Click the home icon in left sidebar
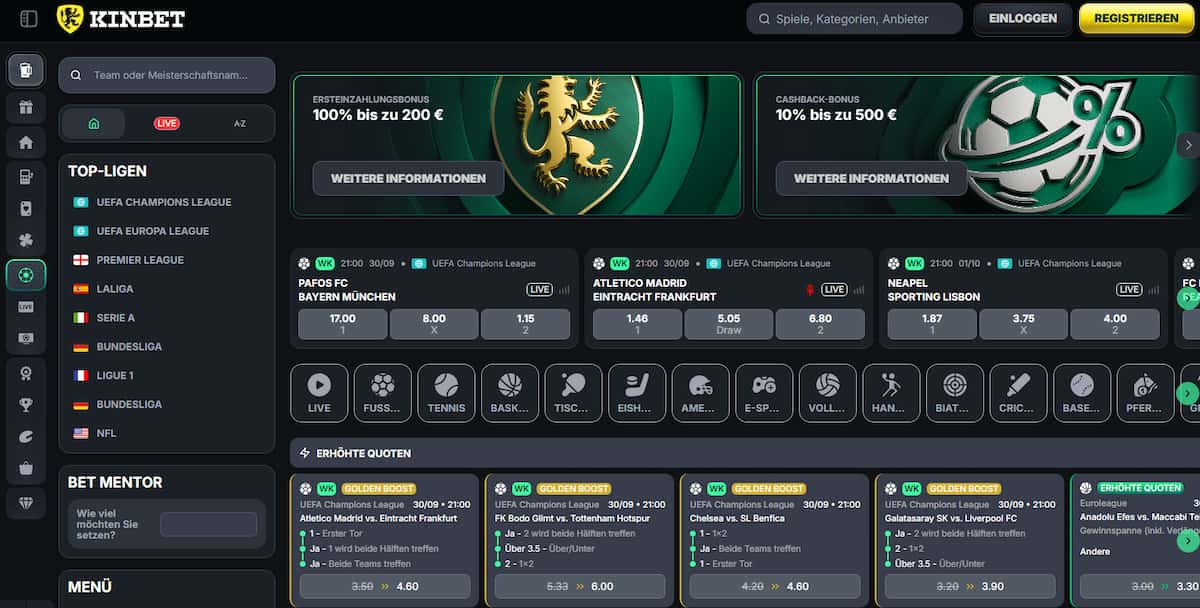This screenshot has height=608, width=1200. tap(26, 142)
